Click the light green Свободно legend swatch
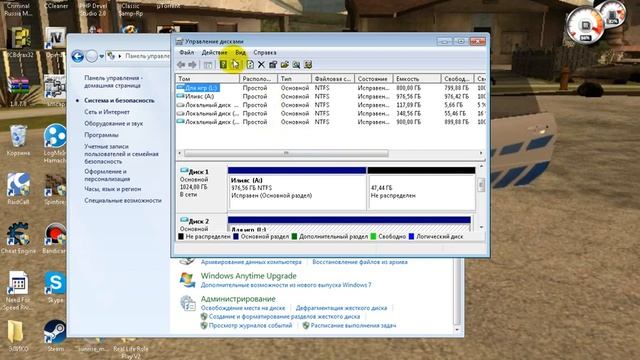Screen dimensions: 640x360 point(373,236)
